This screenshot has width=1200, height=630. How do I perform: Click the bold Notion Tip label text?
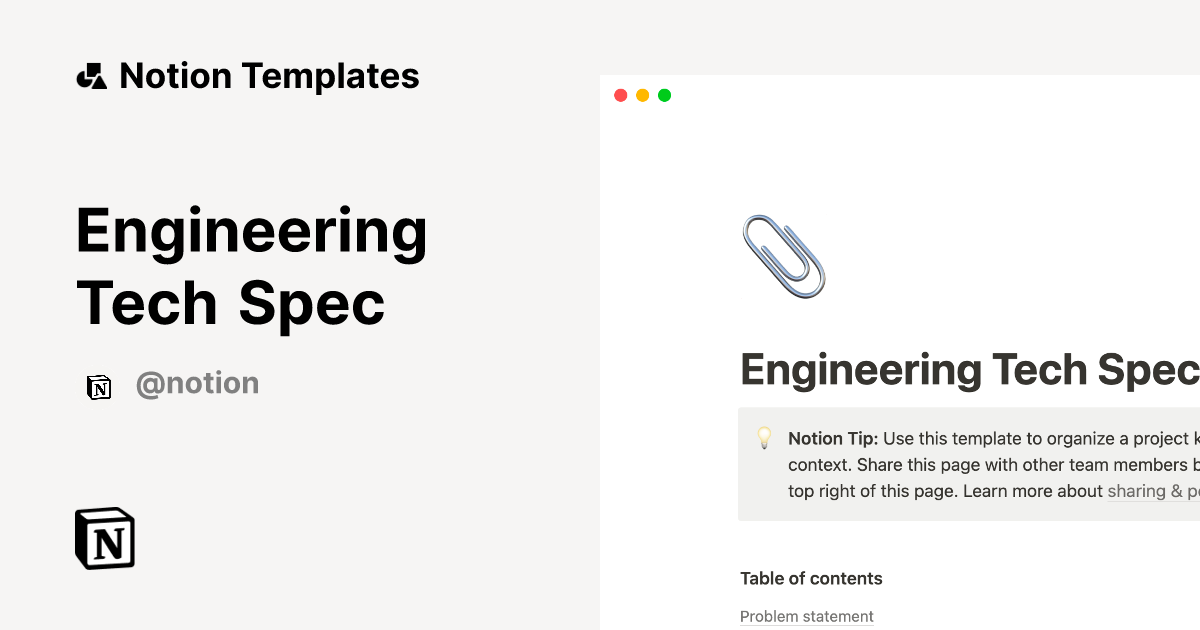(x=830, y=438)
